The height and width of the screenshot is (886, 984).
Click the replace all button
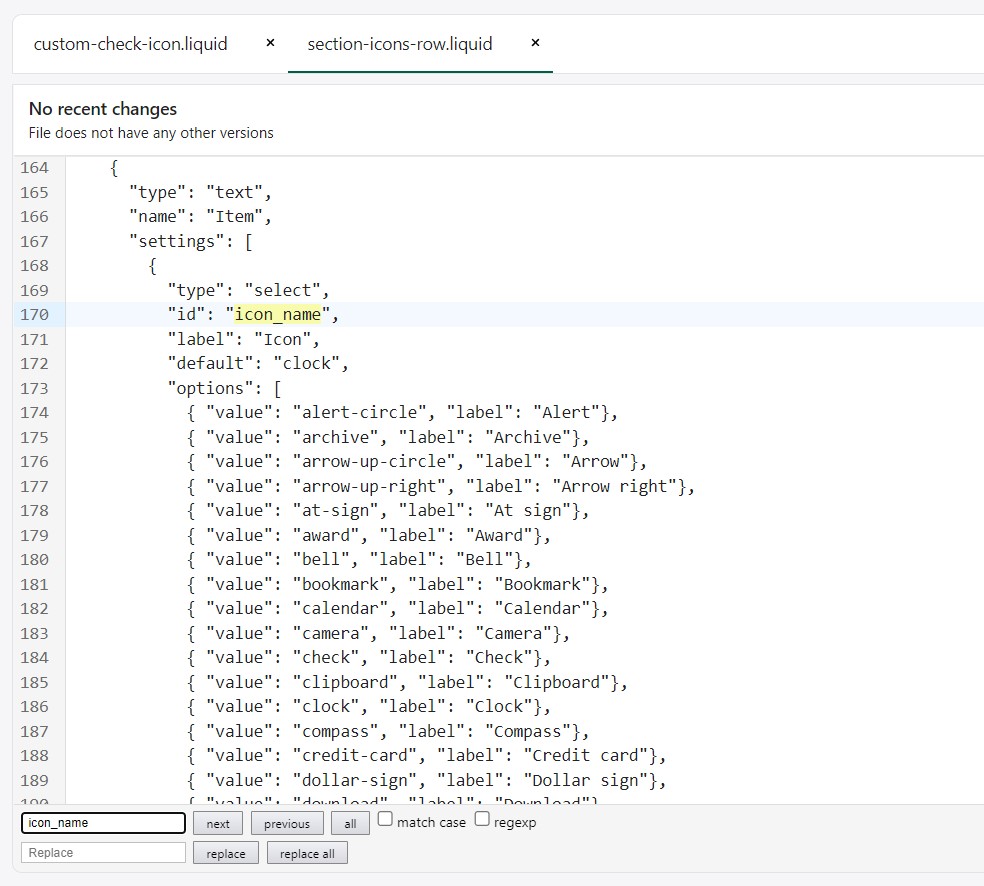pos(307,853)
